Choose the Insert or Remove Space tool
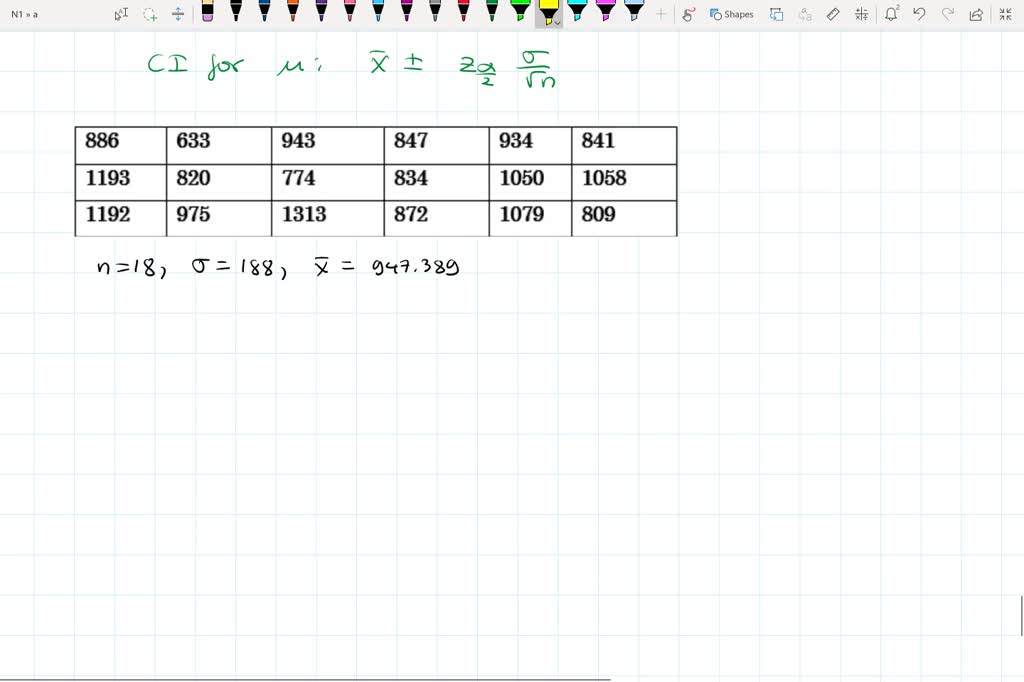This screenshot has width=1024, height=682. (178, 14)
